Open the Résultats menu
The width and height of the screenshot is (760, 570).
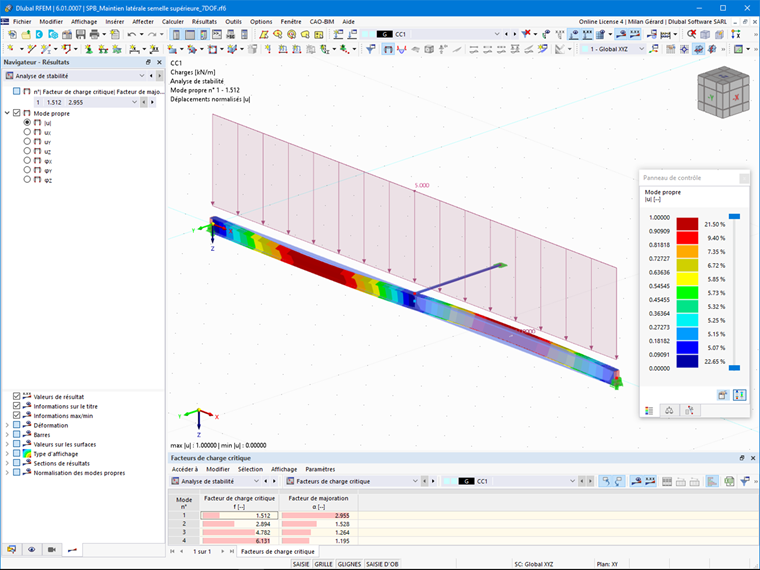pos(204,21)
